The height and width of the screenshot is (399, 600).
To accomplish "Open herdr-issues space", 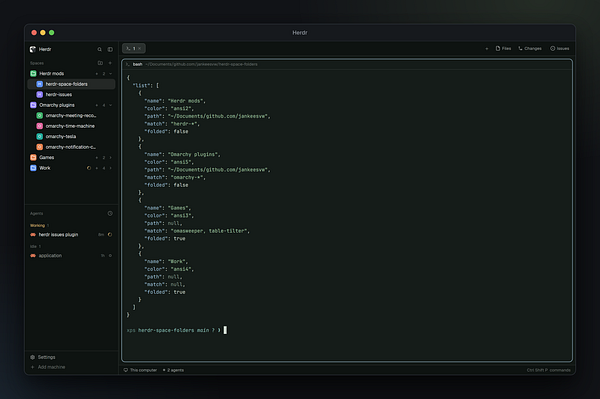I will coord(71,94).
